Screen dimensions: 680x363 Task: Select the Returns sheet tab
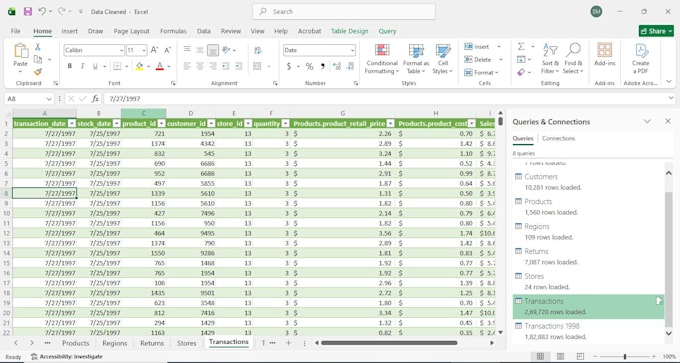152,343
